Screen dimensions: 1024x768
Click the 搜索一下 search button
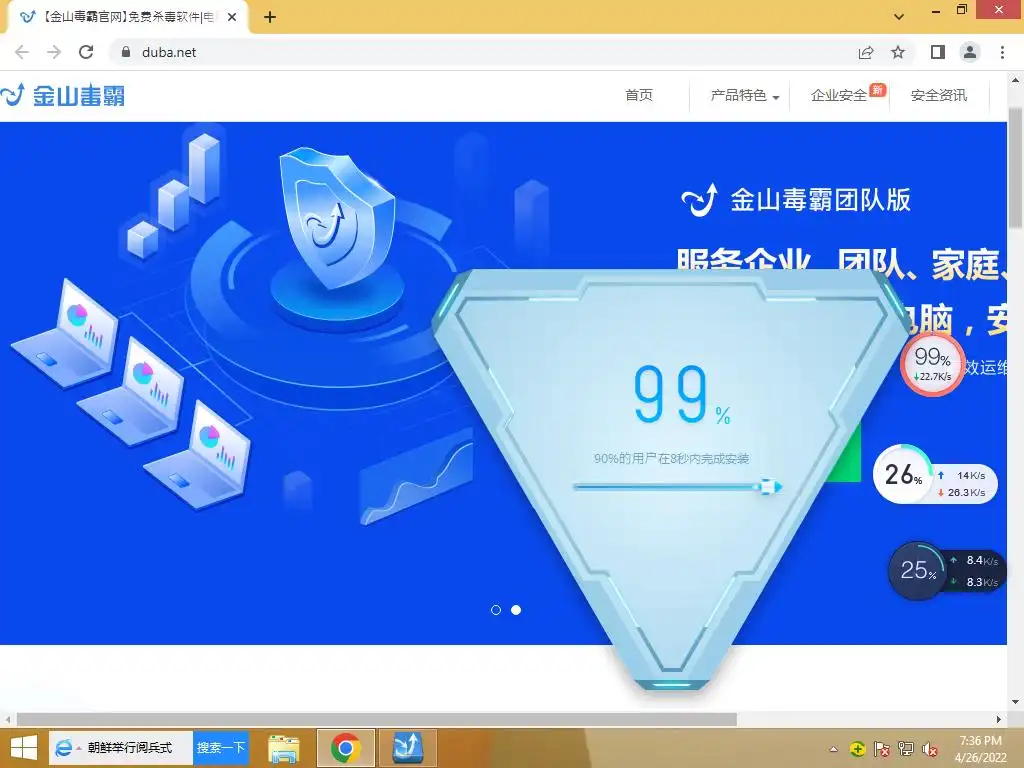[221, 748]
